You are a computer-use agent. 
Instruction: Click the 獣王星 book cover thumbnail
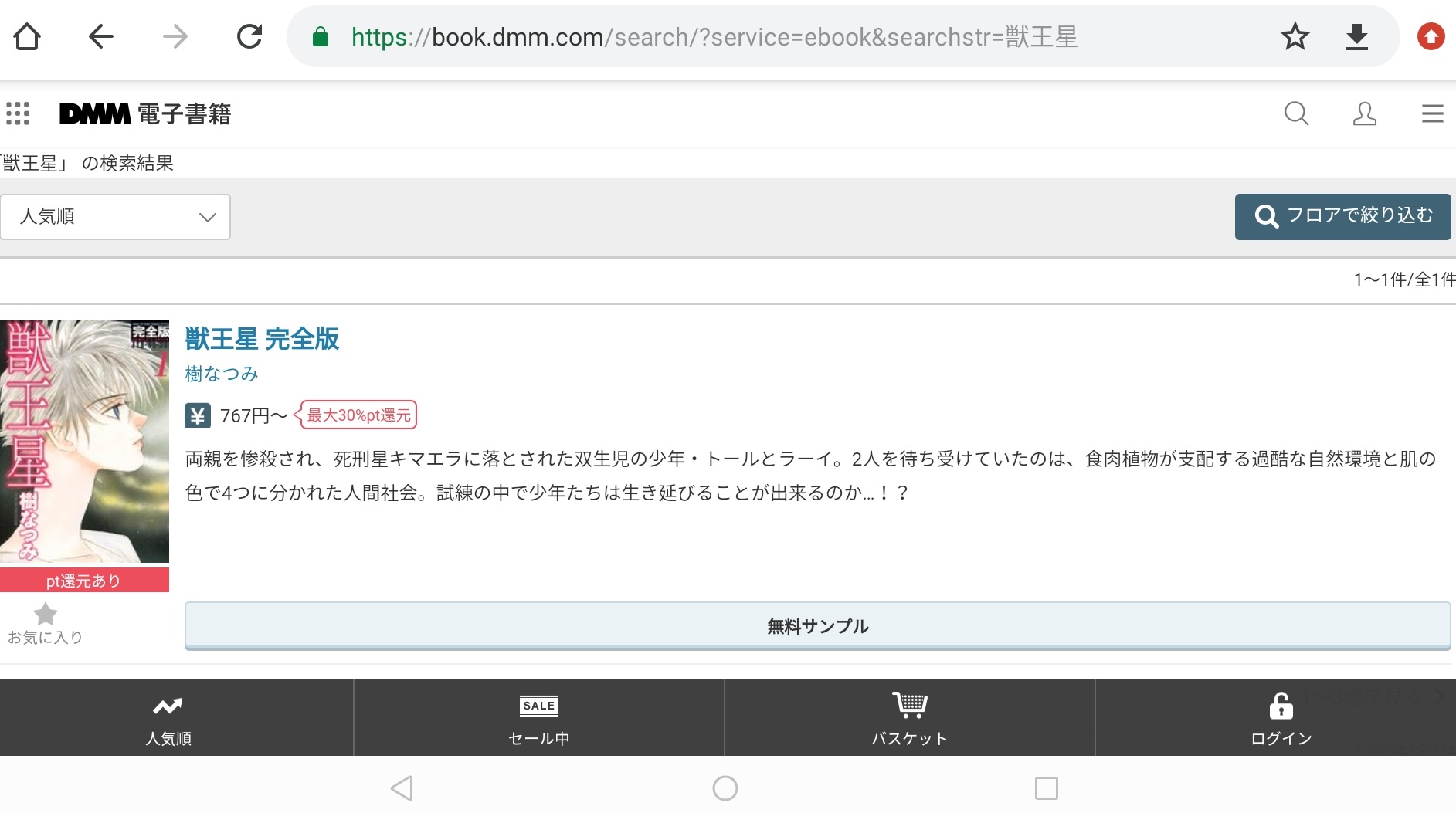[x=84, y=441]
